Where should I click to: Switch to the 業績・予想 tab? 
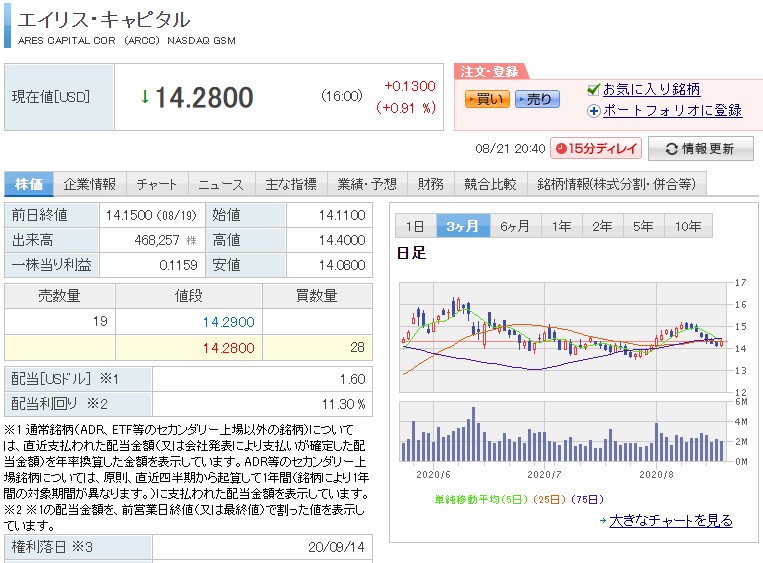(x=367, y=184)
